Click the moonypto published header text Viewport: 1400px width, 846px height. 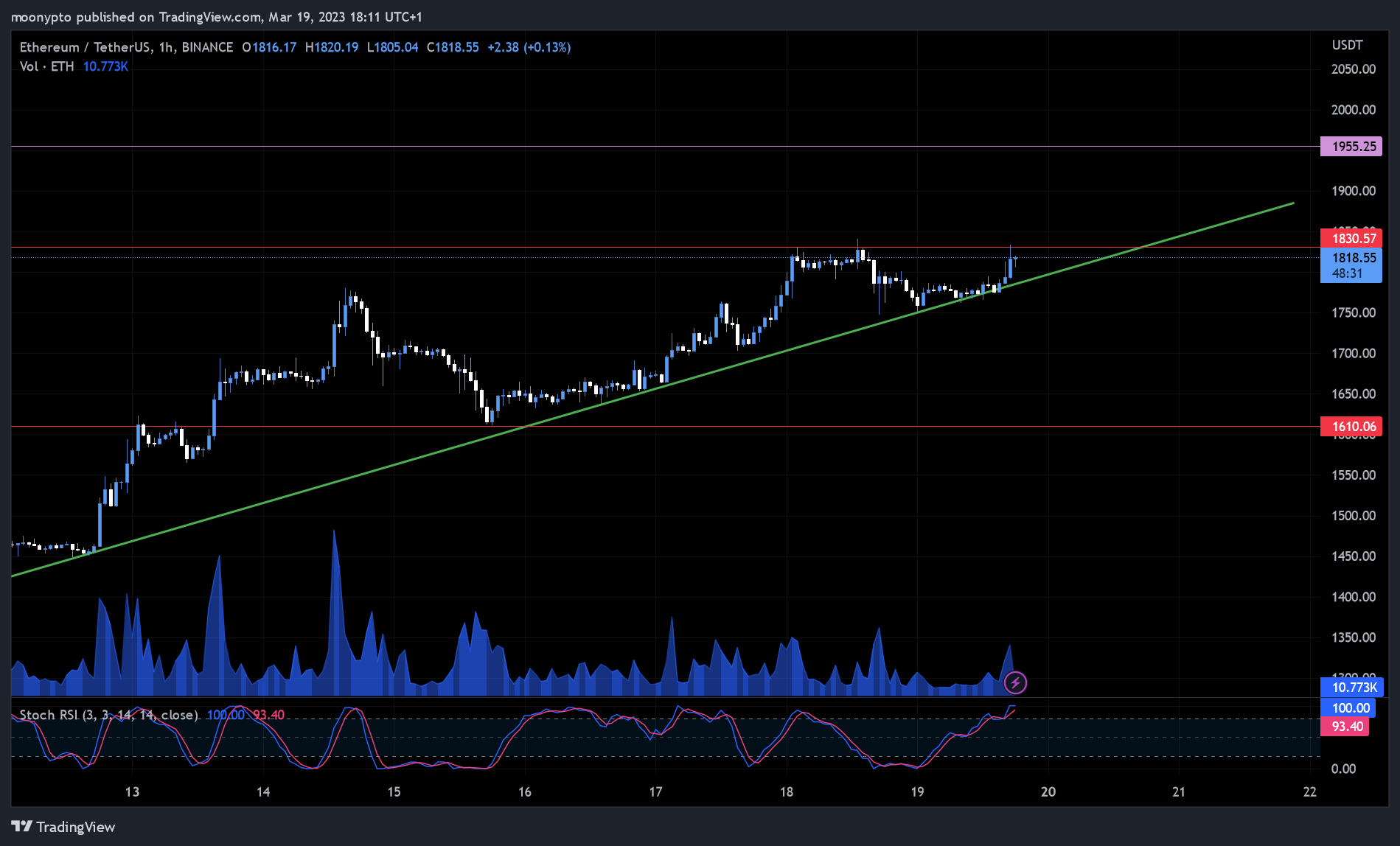[217, 16]
